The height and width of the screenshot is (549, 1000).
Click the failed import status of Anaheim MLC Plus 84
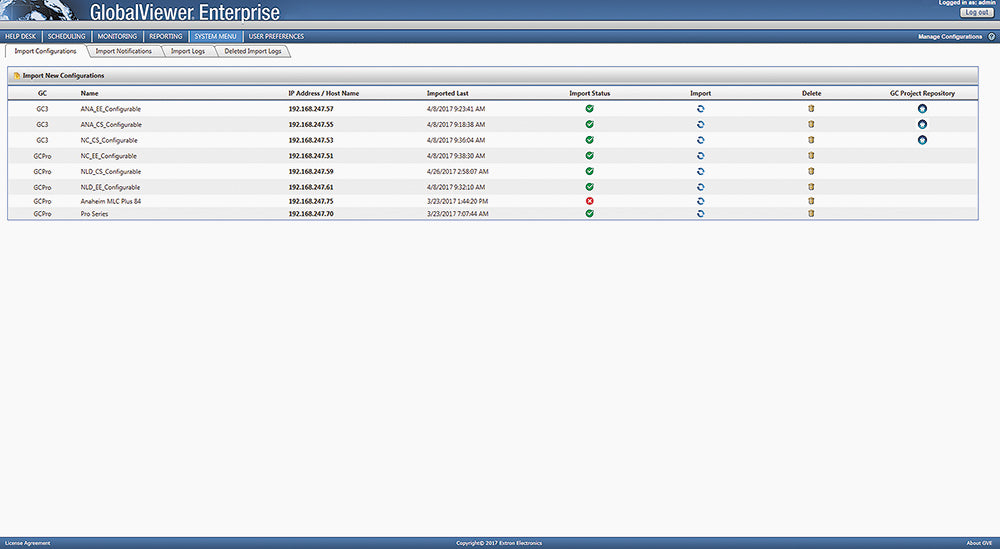coord(590,201)
